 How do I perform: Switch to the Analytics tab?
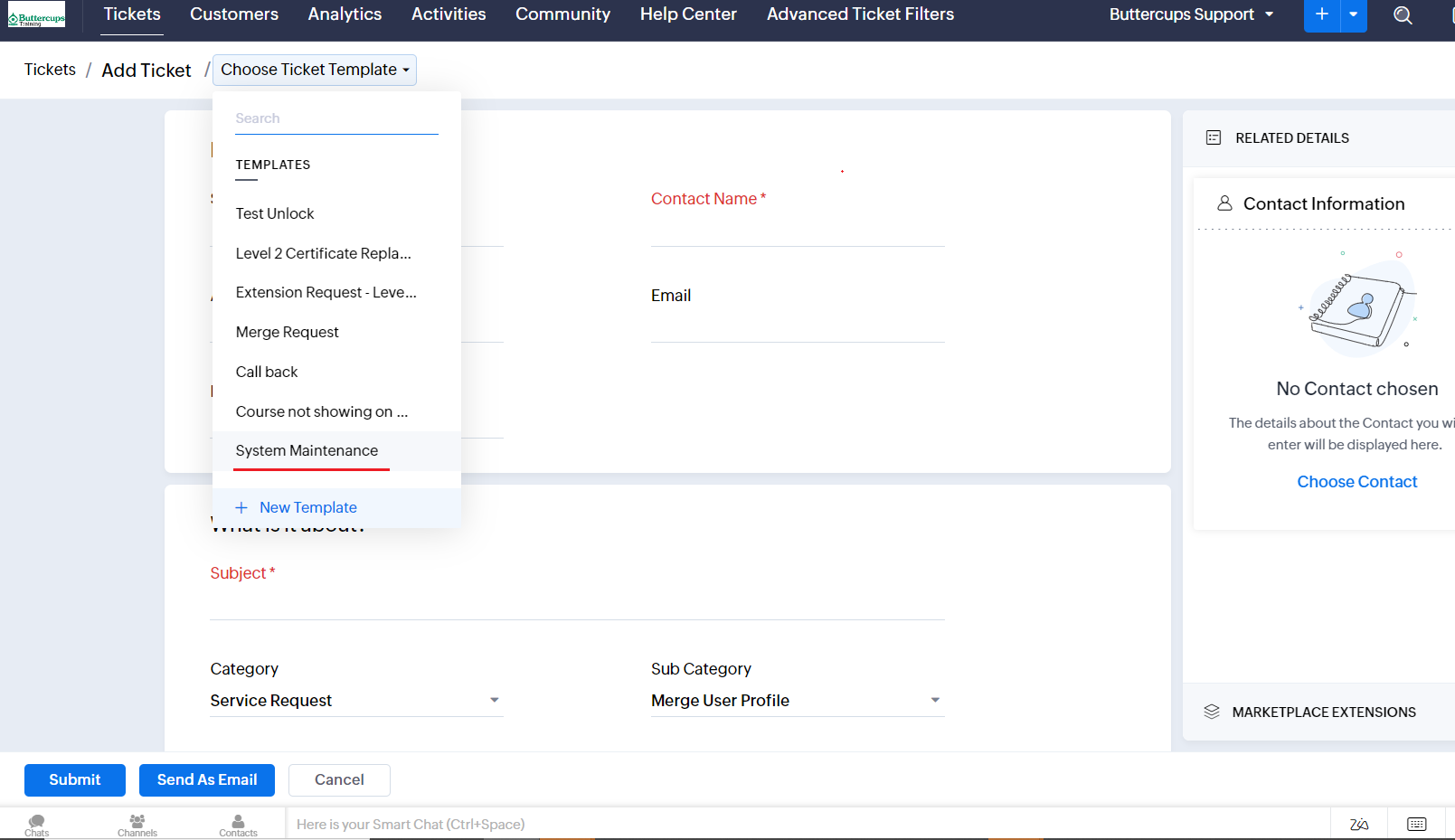click(x=345, y=14)
